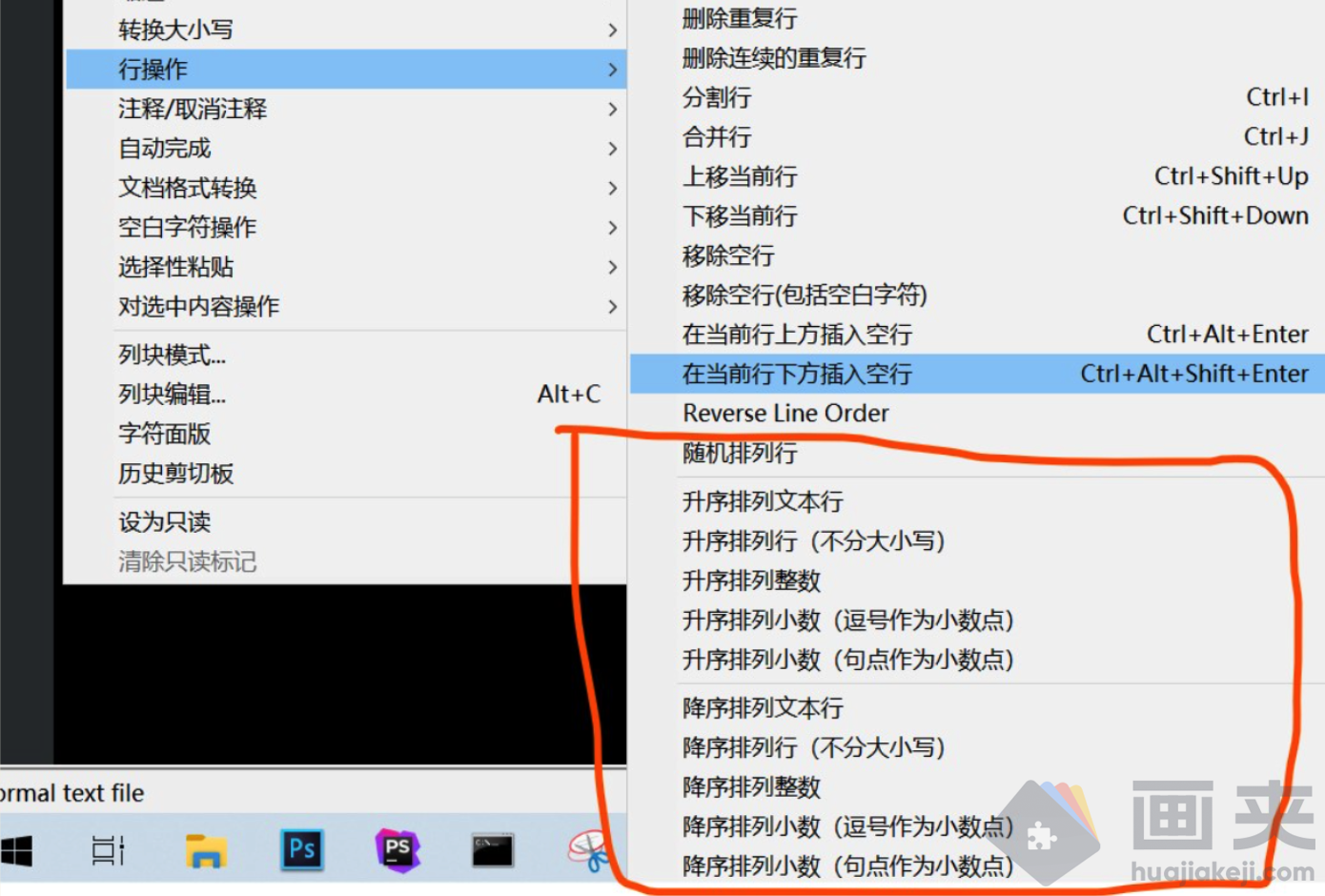Select Reverse Line Order

785,413
